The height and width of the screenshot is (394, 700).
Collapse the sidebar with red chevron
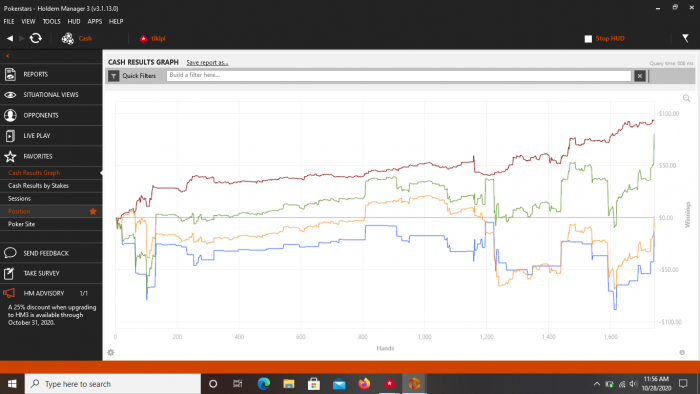(x=7, y=56)
